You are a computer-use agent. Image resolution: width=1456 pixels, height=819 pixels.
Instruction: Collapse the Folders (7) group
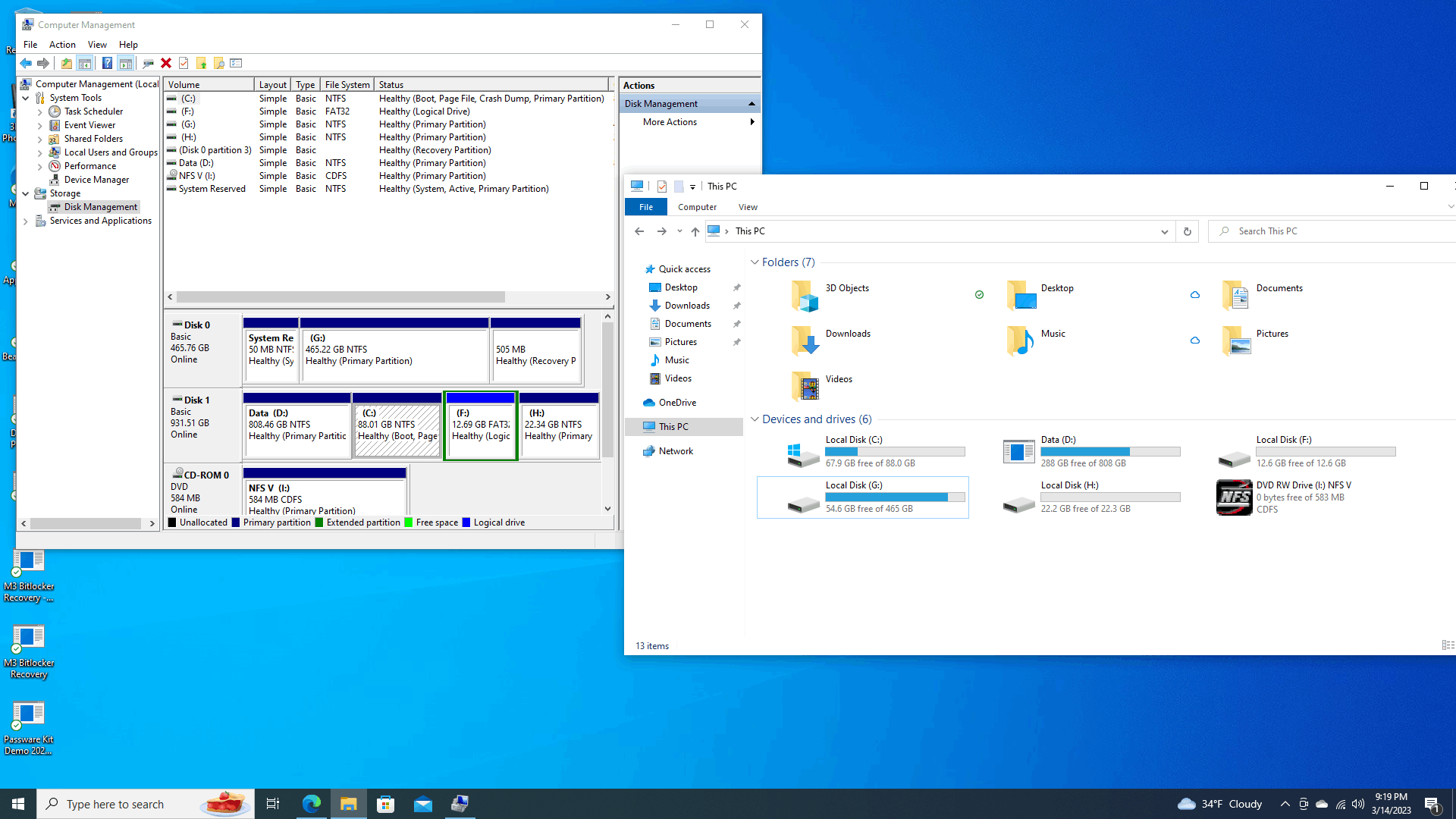(755, 262)
